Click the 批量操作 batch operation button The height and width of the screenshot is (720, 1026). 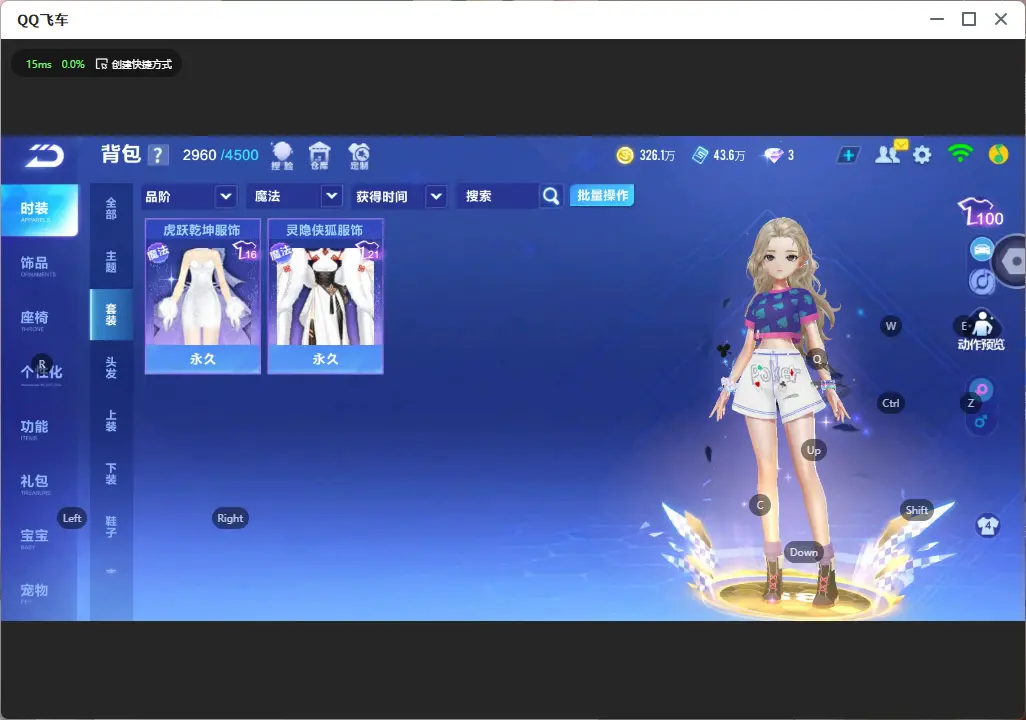tap(602, 195)
